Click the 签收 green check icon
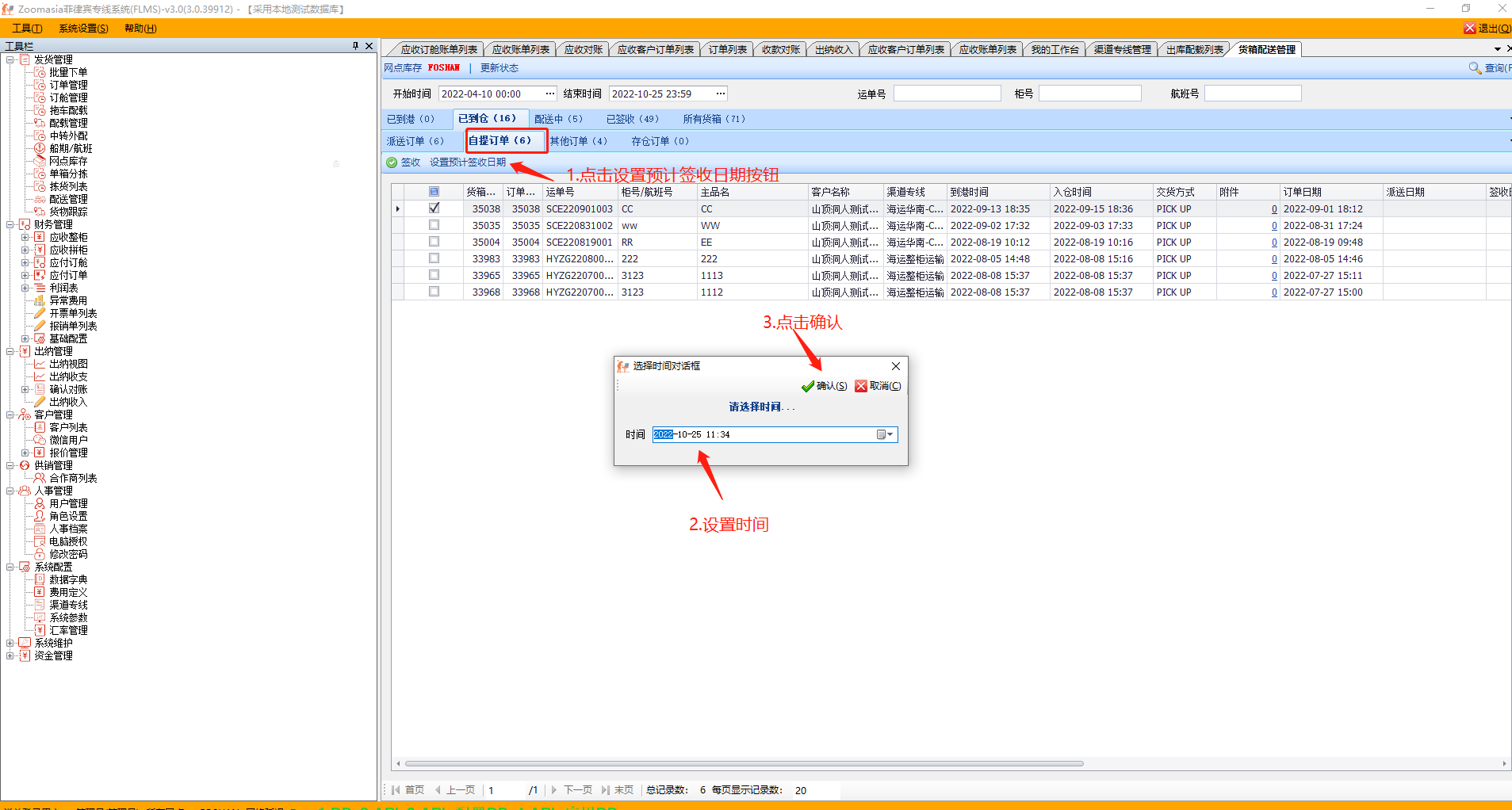This screenshot has height=810, width=1512. (x=392, y=162)
